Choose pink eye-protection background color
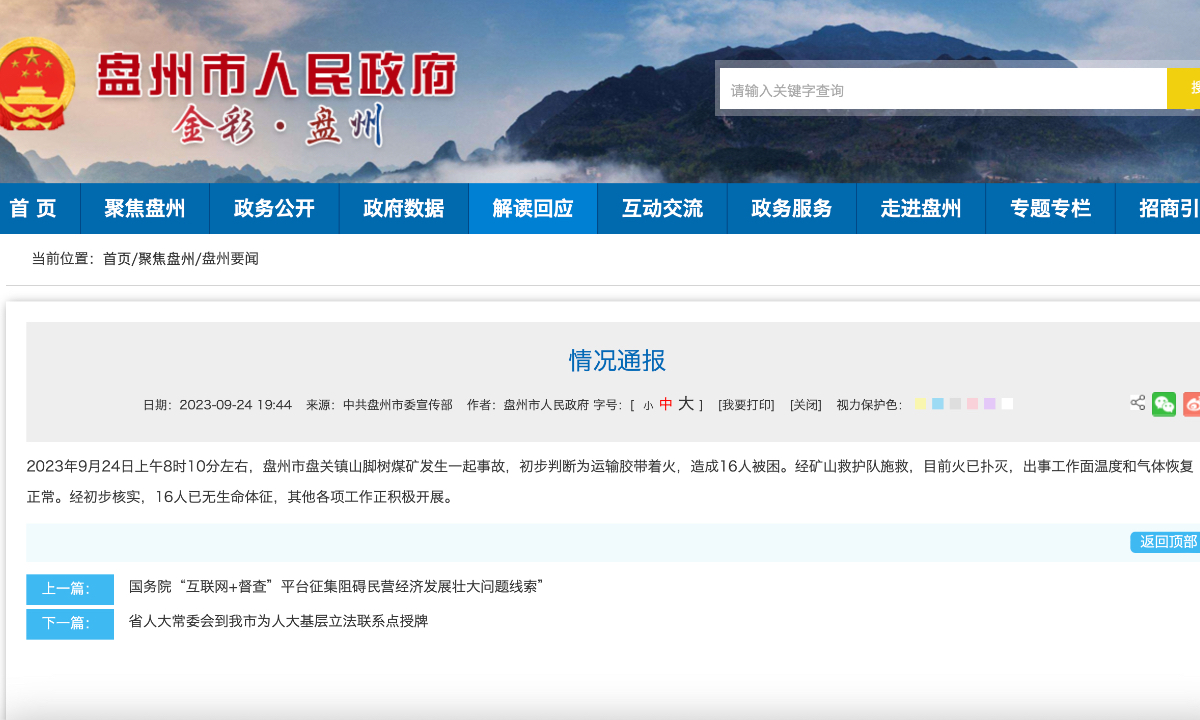This screenshot has width=1200, height=720. tap(972, 404)
